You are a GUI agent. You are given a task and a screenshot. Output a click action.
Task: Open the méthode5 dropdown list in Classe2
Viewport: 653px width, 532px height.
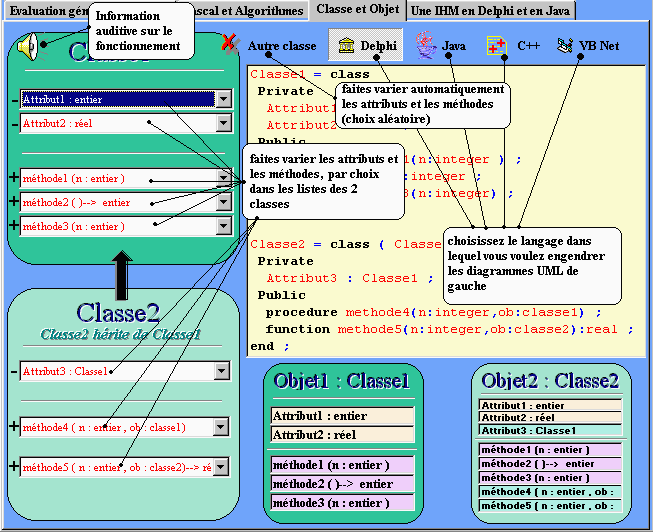click(223, 467)
